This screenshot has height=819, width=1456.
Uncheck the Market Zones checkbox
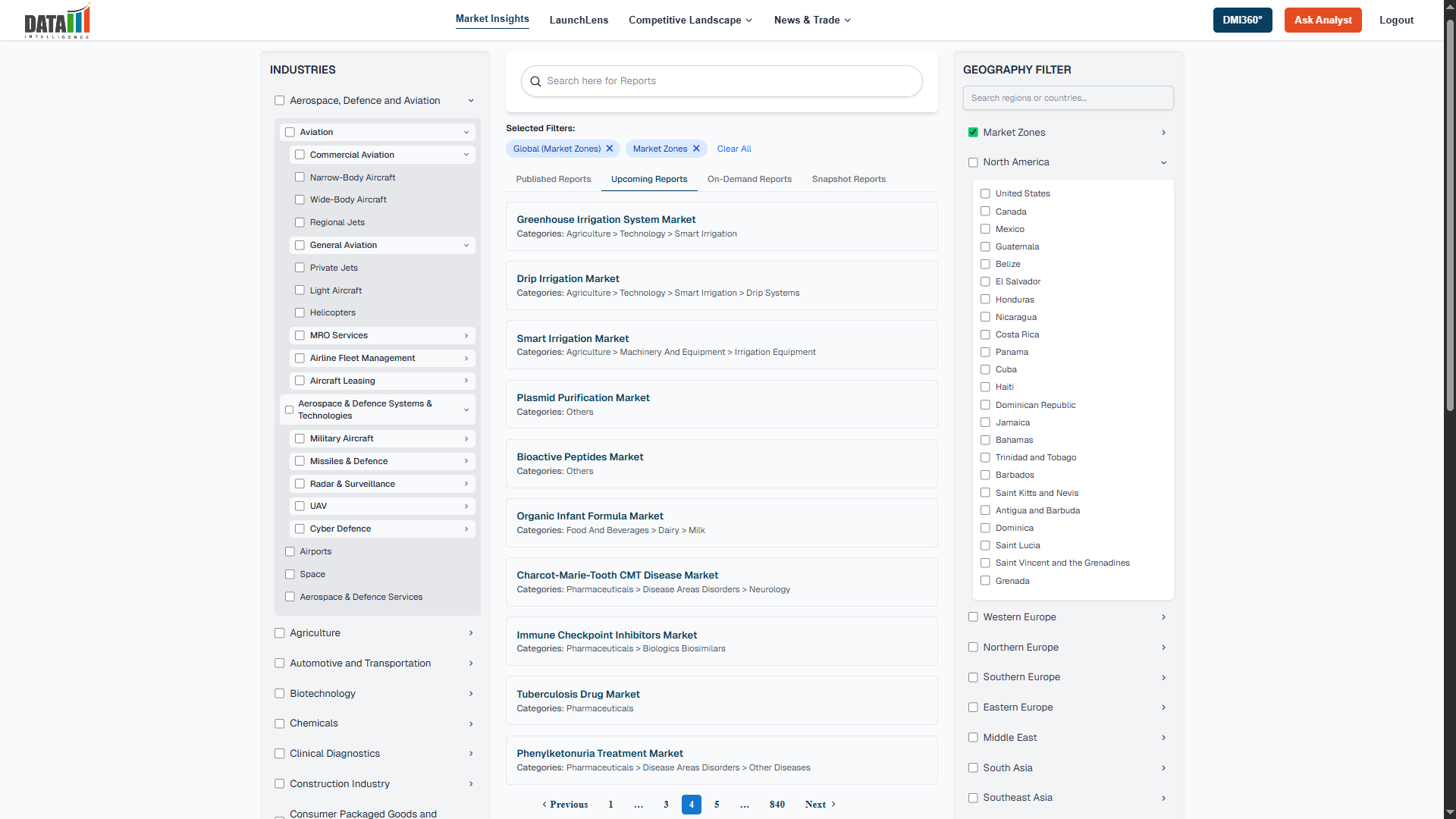973,132
